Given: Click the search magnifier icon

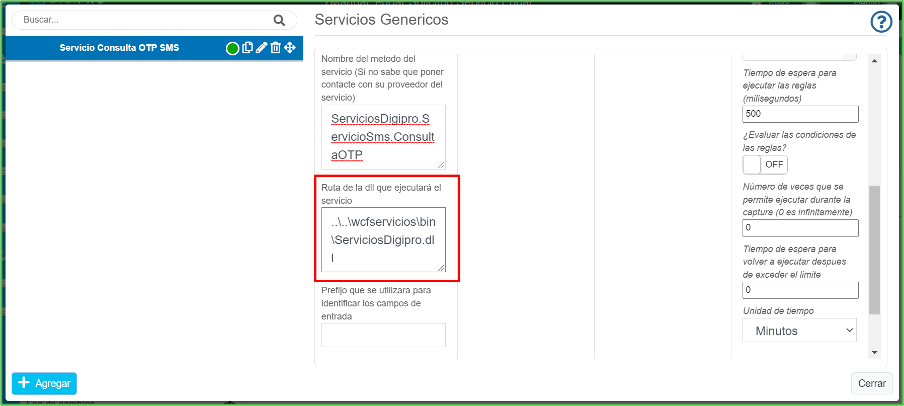Looking at the screenshot, I should pyautogui.click(x=279, y=20).
